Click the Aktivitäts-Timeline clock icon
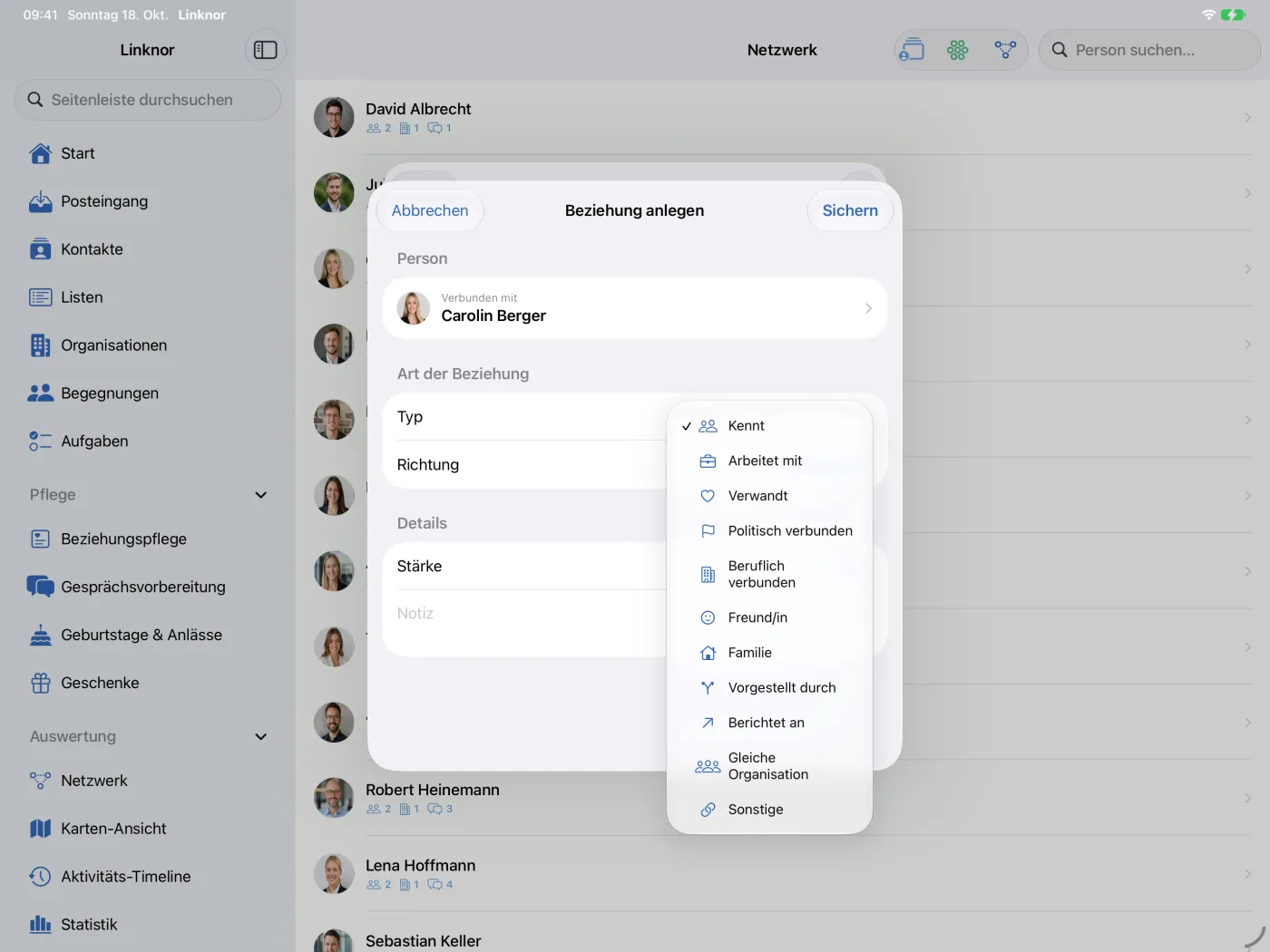This screenshot has height=952, width=1270. (x=41, y=877)
